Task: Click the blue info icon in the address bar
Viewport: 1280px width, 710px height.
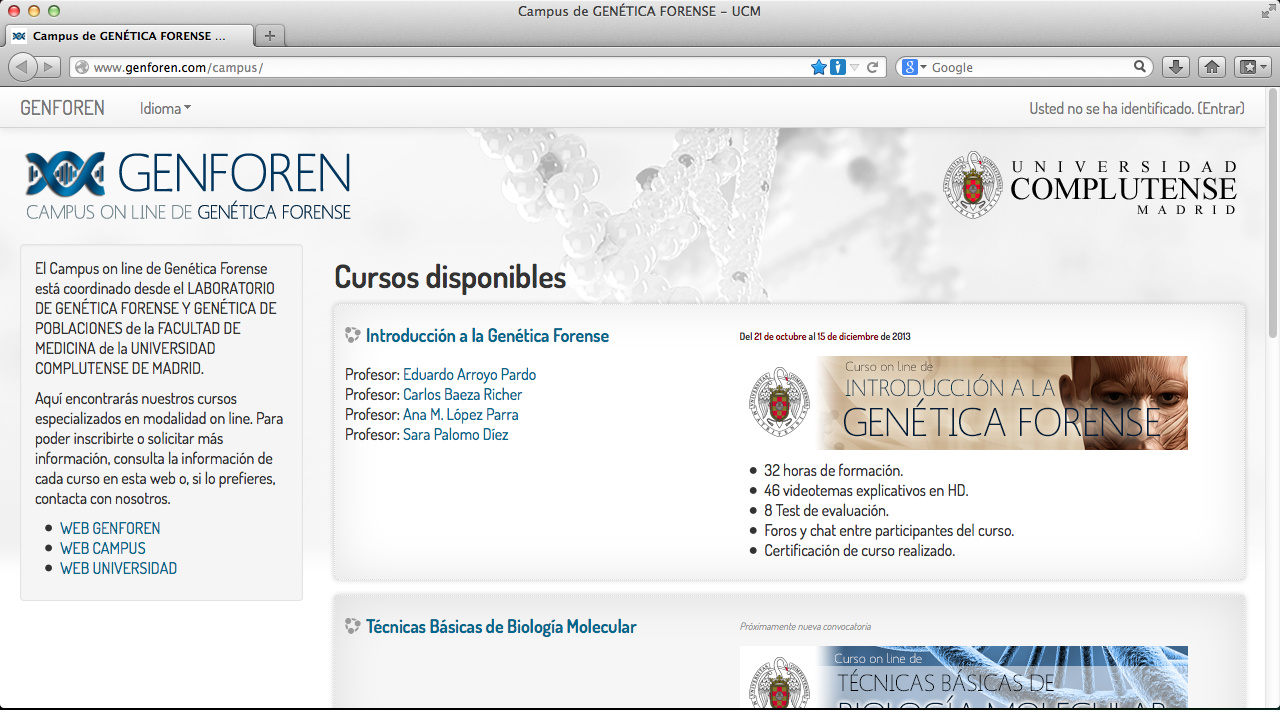Action: (838, 67)
